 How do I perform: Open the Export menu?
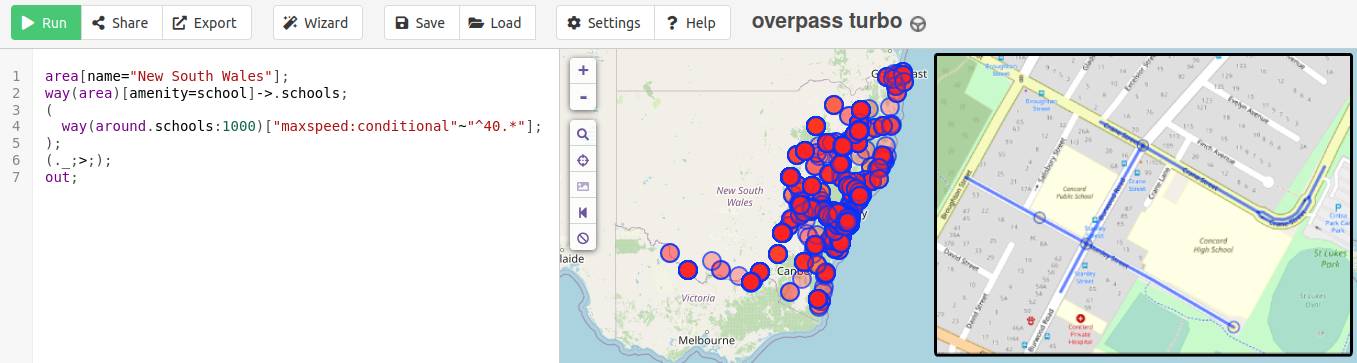click(206, 23)
